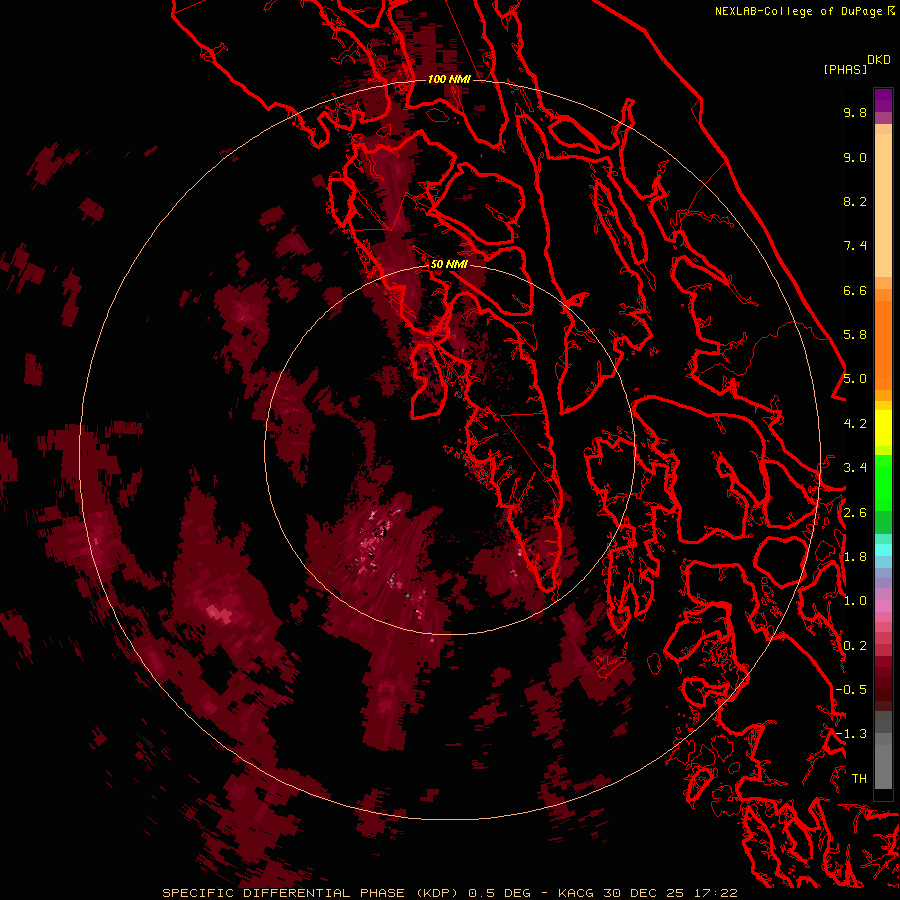Click the DKD [PHAS] legend heading
The image size is (900, 900).
tap(857, 64)
